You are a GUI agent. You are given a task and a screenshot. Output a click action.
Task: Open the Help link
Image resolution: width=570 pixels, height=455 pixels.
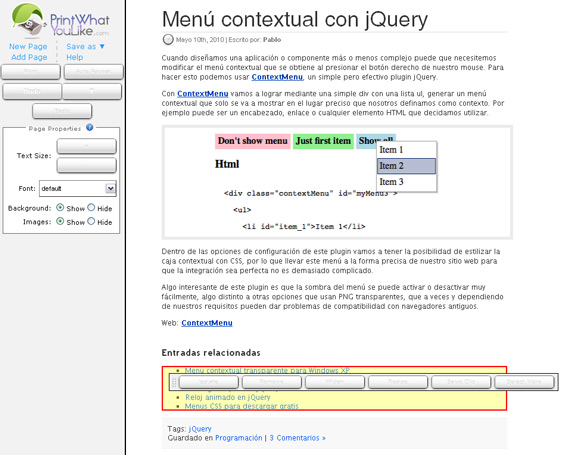75,57
